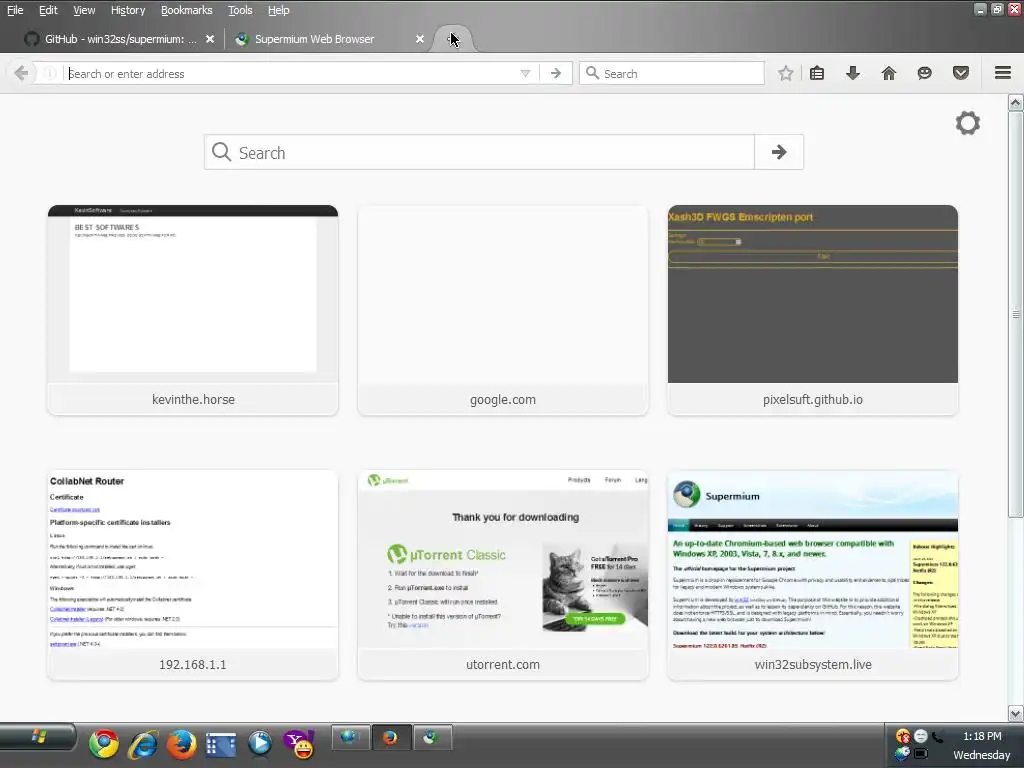Click the phone icon in system tray

pyautogui.click(x=938, y=737)
